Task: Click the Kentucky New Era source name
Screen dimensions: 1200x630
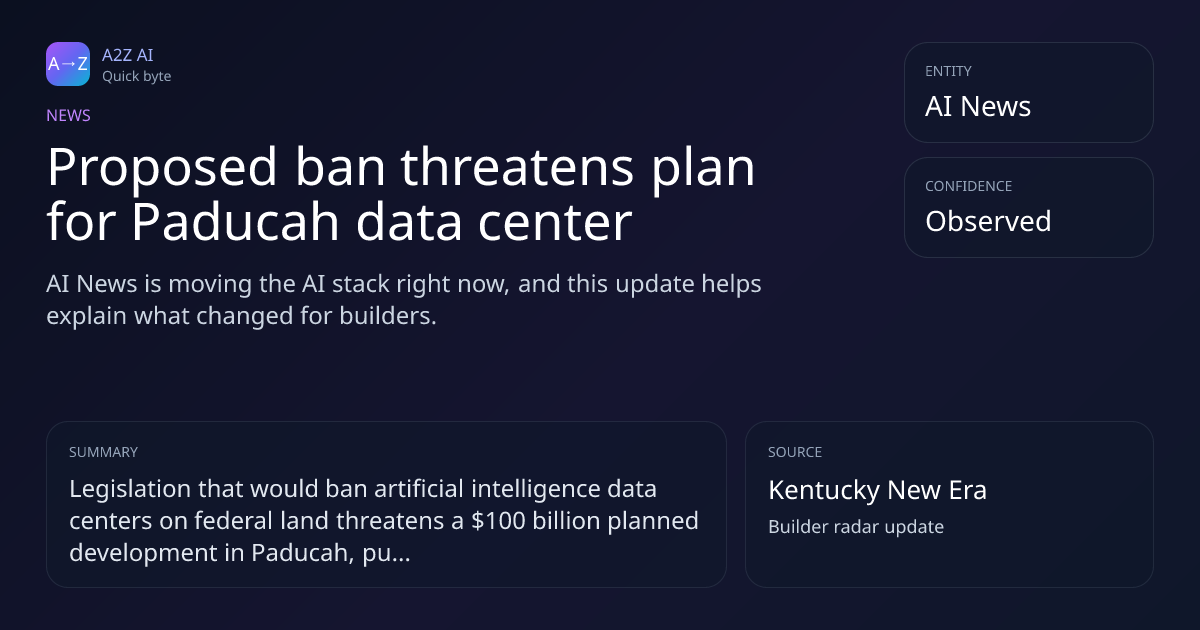Action: click(x=877, y=490)
